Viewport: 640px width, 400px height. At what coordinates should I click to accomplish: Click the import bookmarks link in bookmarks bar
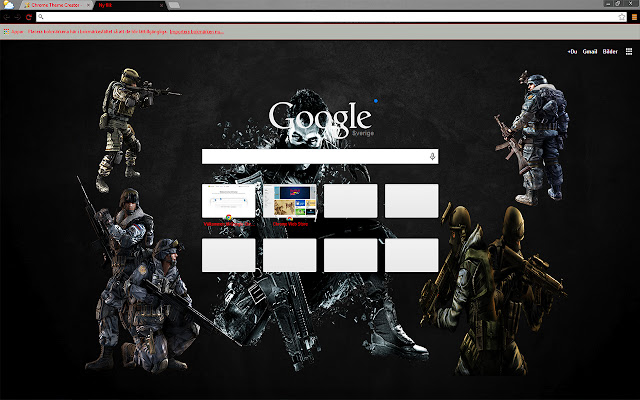(197, 31)
